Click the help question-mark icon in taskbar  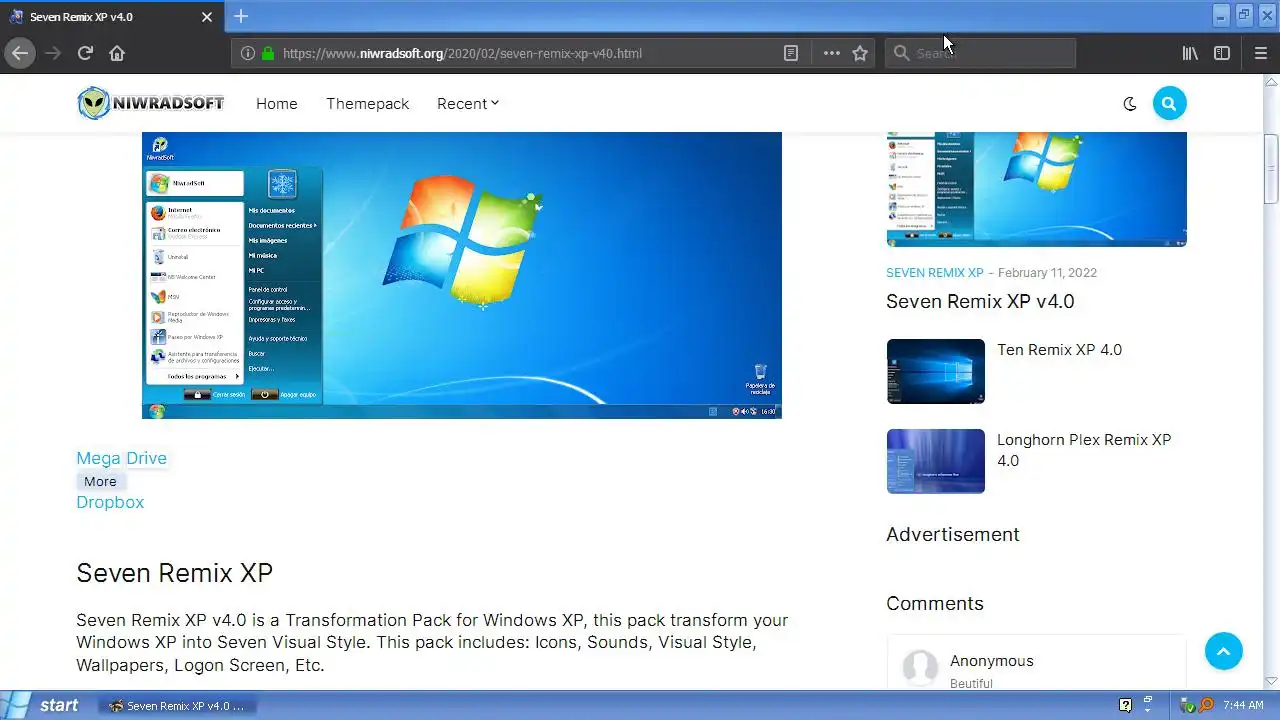(1125, 705)
